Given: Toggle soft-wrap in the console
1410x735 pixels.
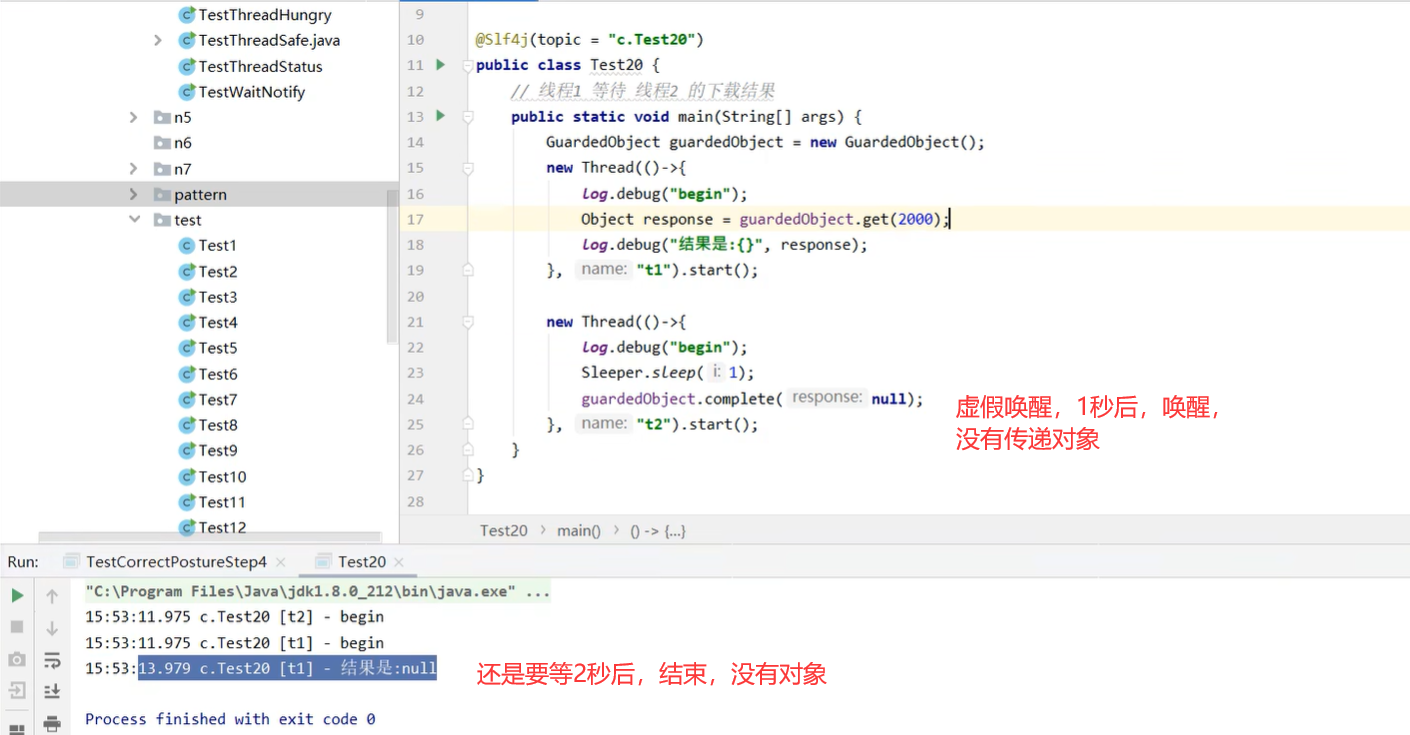Looking at the screenshot, I should (x=52, y=660).
